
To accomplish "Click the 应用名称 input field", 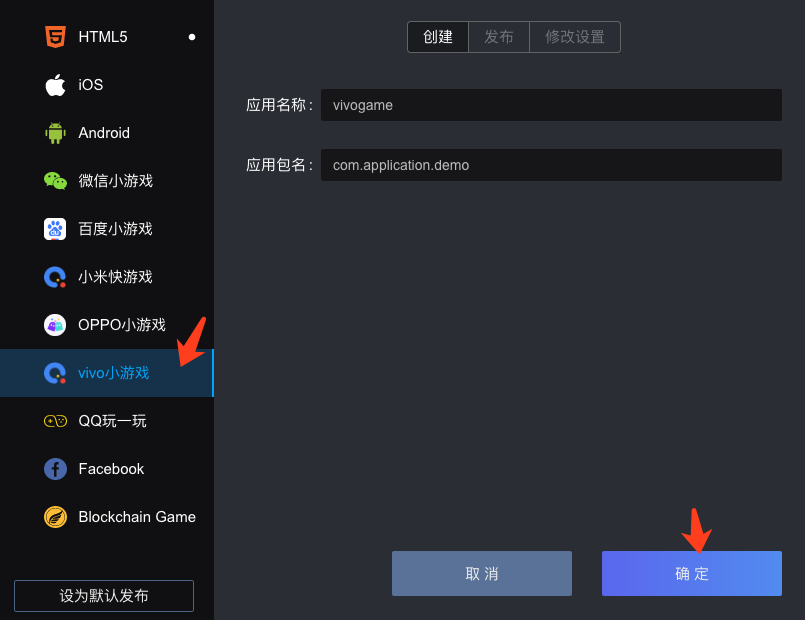I will pos(551,105).
